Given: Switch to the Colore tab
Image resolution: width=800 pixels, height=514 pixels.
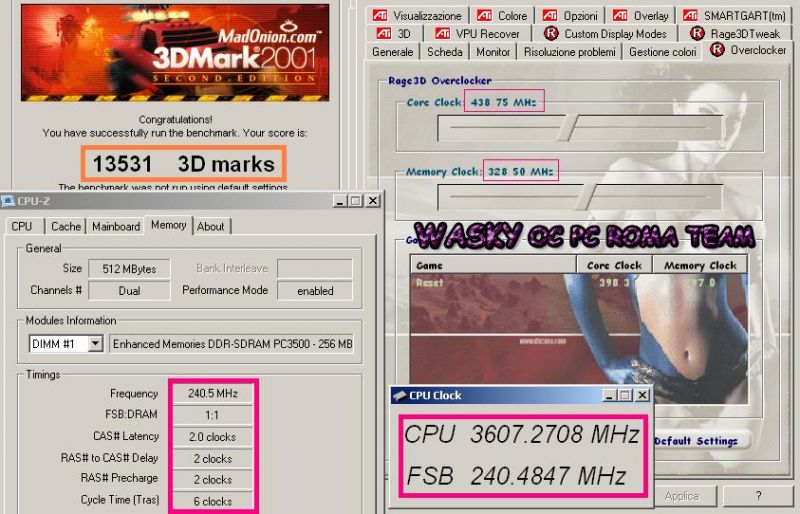Looking at the screenshot, I should (502, 16).
